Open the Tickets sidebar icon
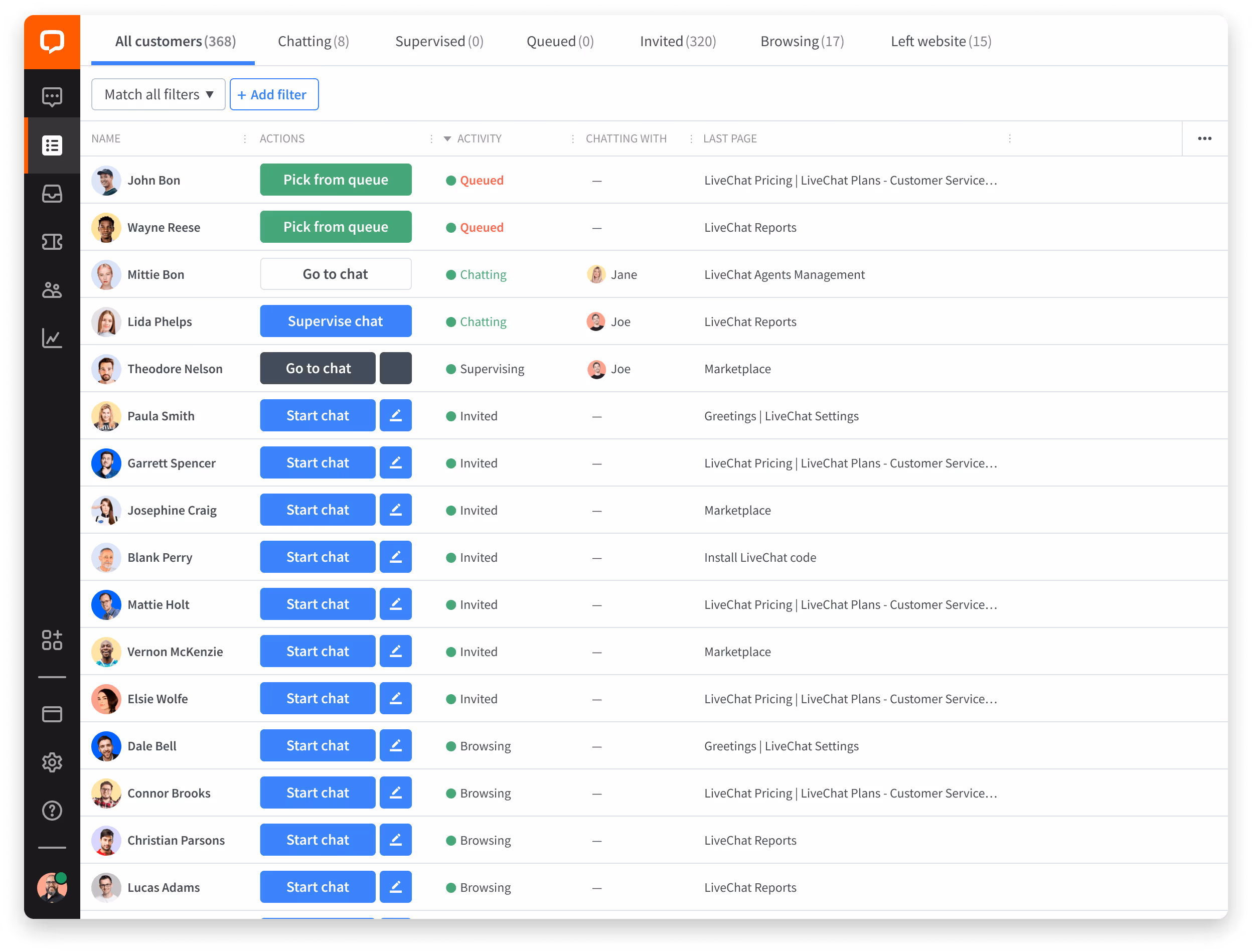Image resolution: width=1252 pixels, height=952 pixels. 52,242
